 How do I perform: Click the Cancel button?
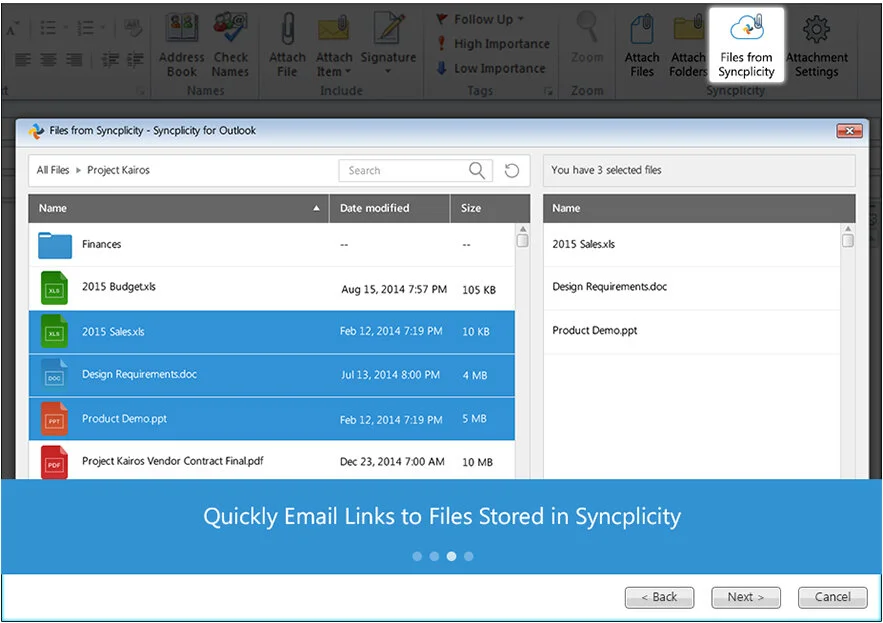(832, 597)
